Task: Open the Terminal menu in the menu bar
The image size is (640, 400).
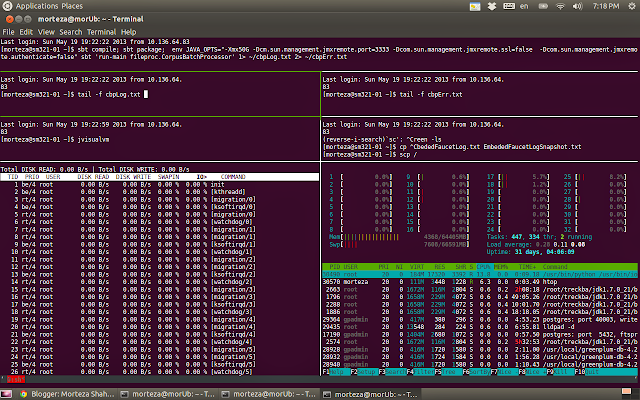Action: tap(101, 32)
